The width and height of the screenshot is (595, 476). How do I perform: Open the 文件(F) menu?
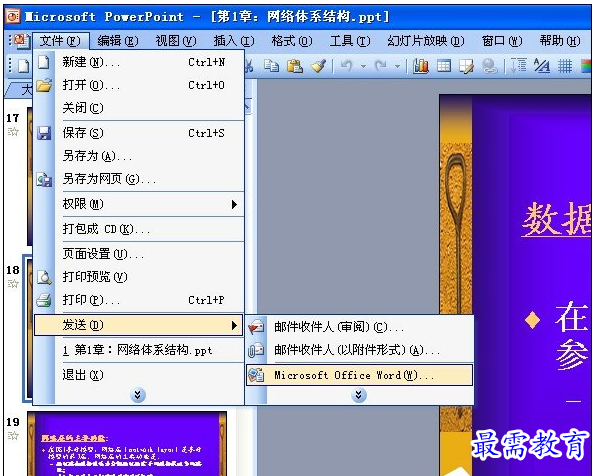61,41
